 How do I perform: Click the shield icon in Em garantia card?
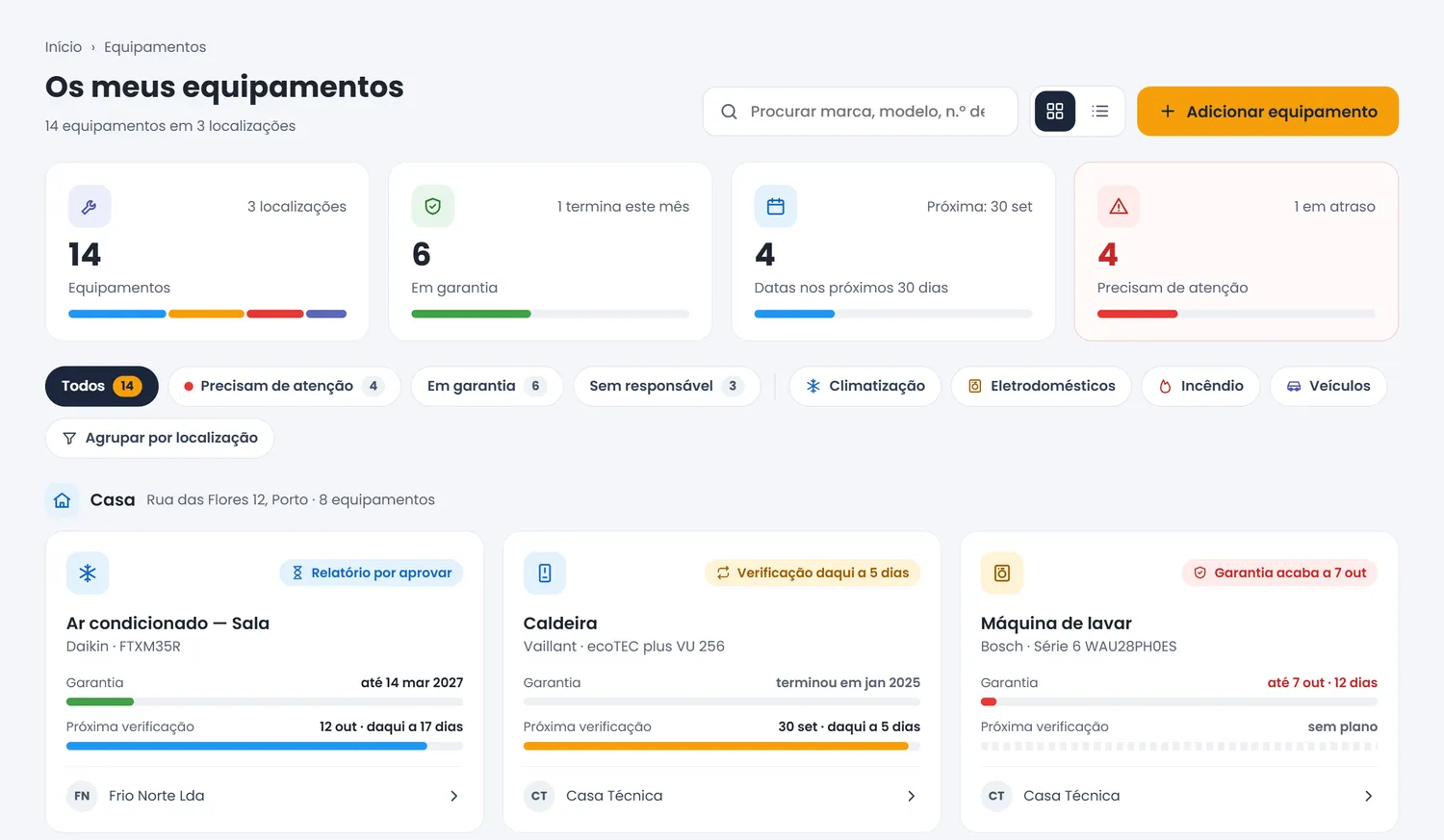(x=433, y=206)
